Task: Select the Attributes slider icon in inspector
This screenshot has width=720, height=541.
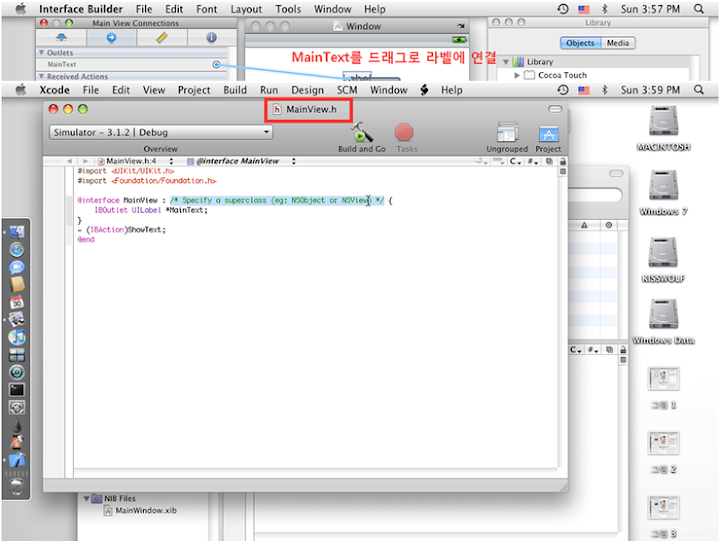Action: point(61,38)
